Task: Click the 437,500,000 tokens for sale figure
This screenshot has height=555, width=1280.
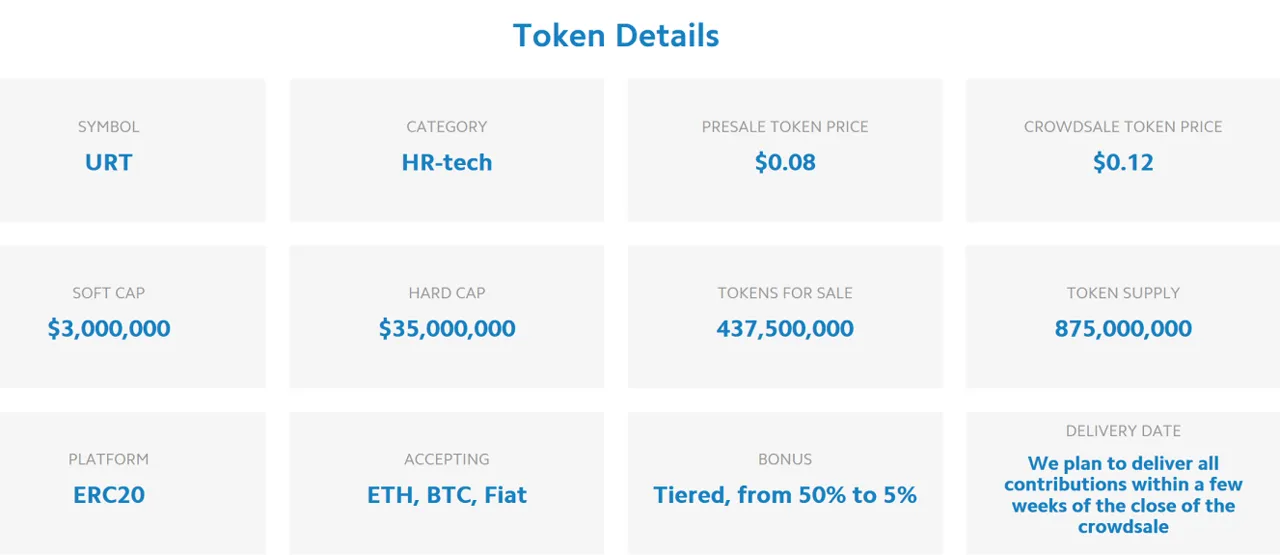Action: tap(785, 328)
